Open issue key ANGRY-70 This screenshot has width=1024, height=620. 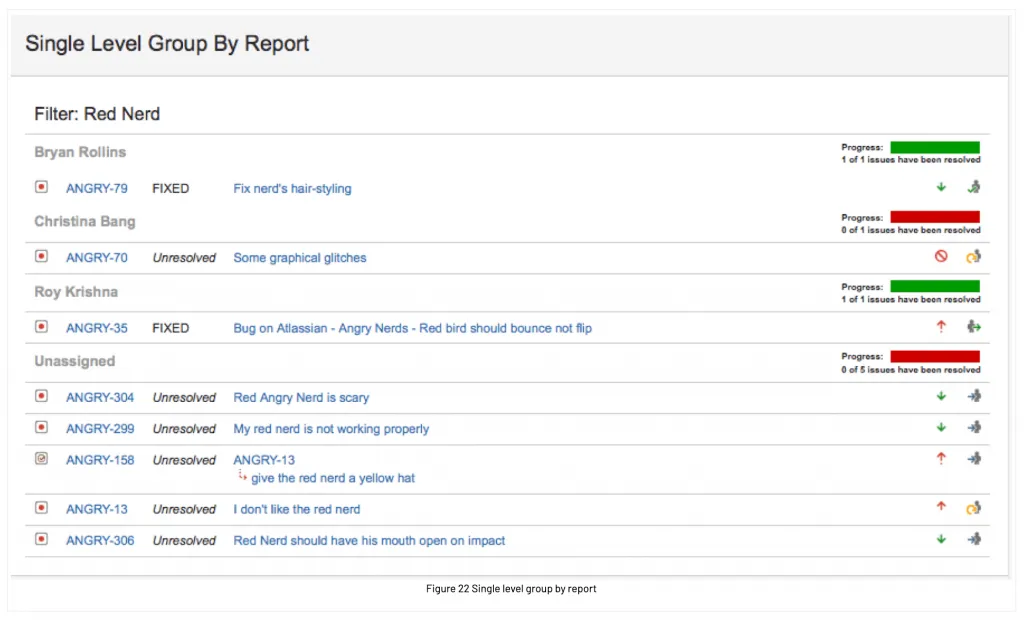pos(97,257)
